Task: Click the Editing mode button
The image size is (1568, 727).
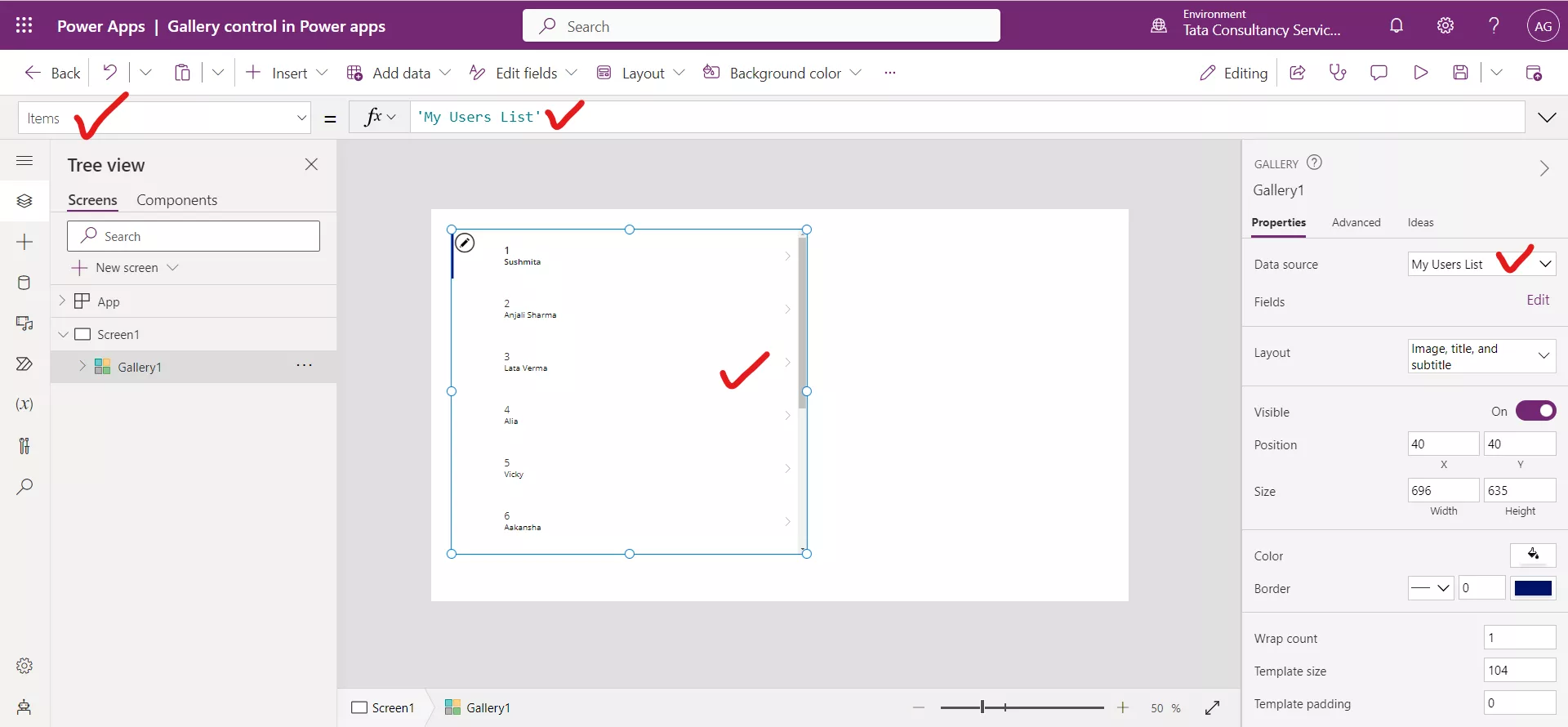Action: 1233,73
